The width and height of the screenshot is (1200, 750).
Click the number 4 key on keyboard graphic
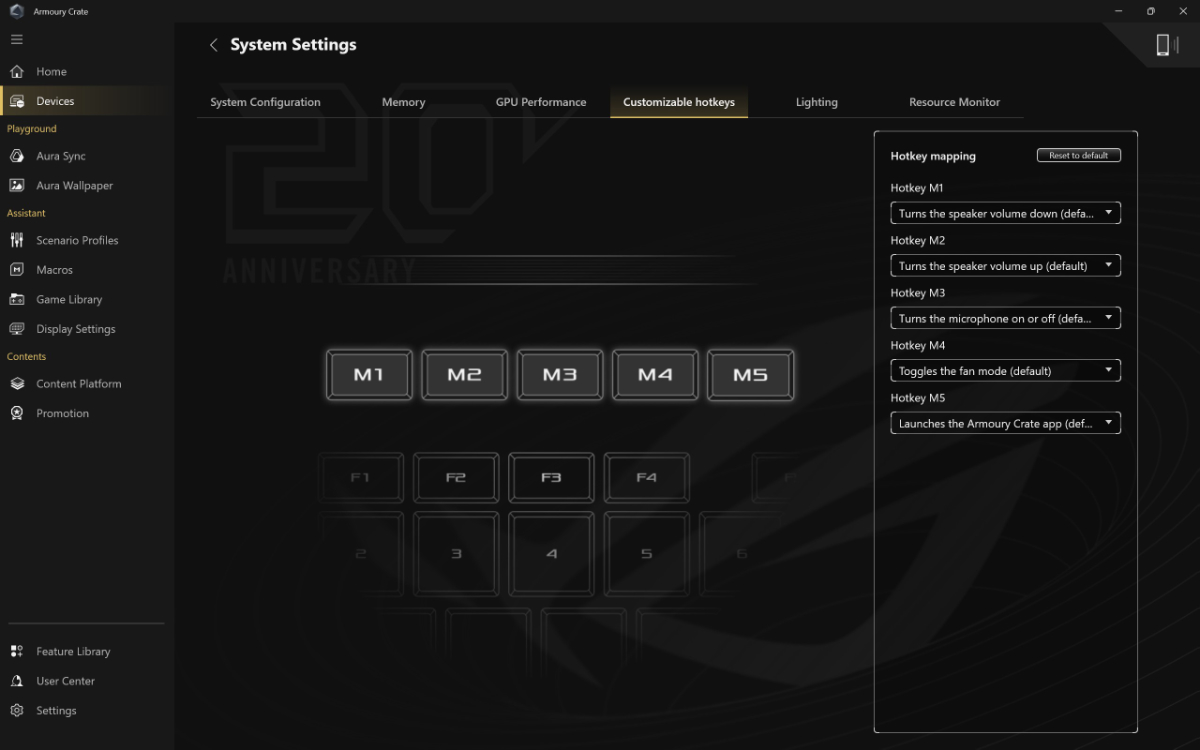(x=551, y=553)
